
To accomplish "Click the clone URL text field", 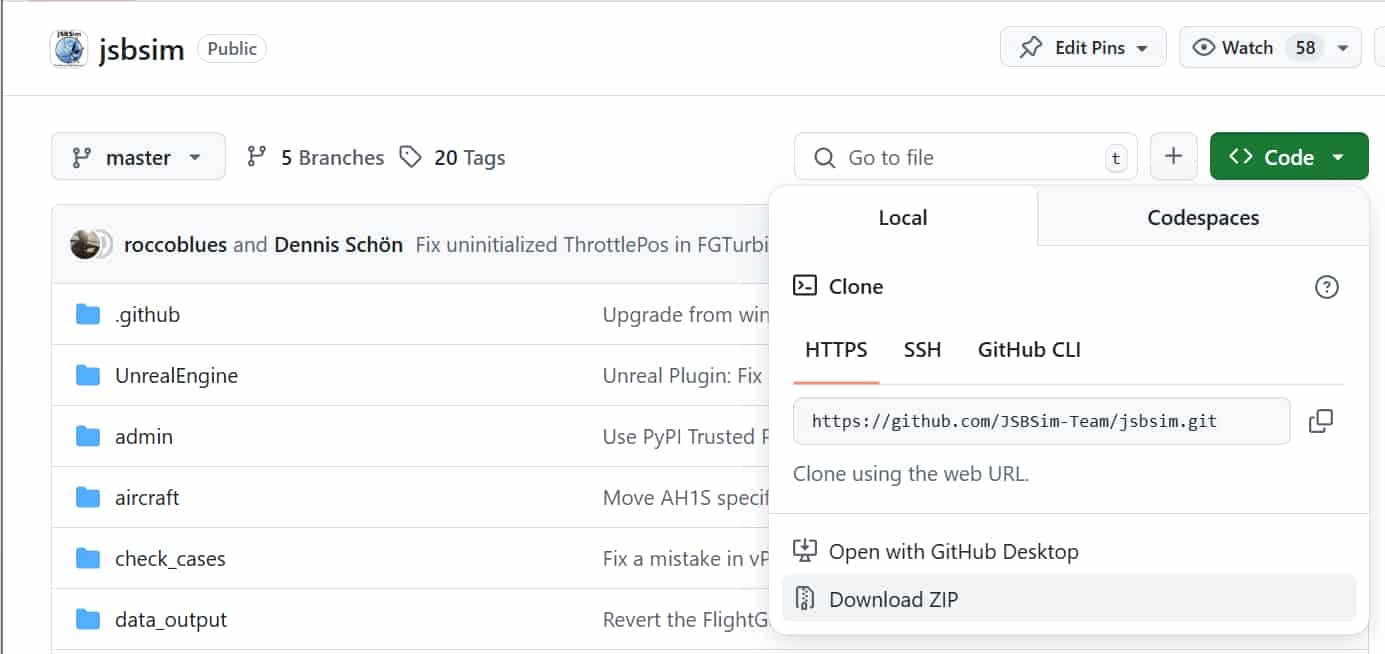I will click(x=1041, y=421).
